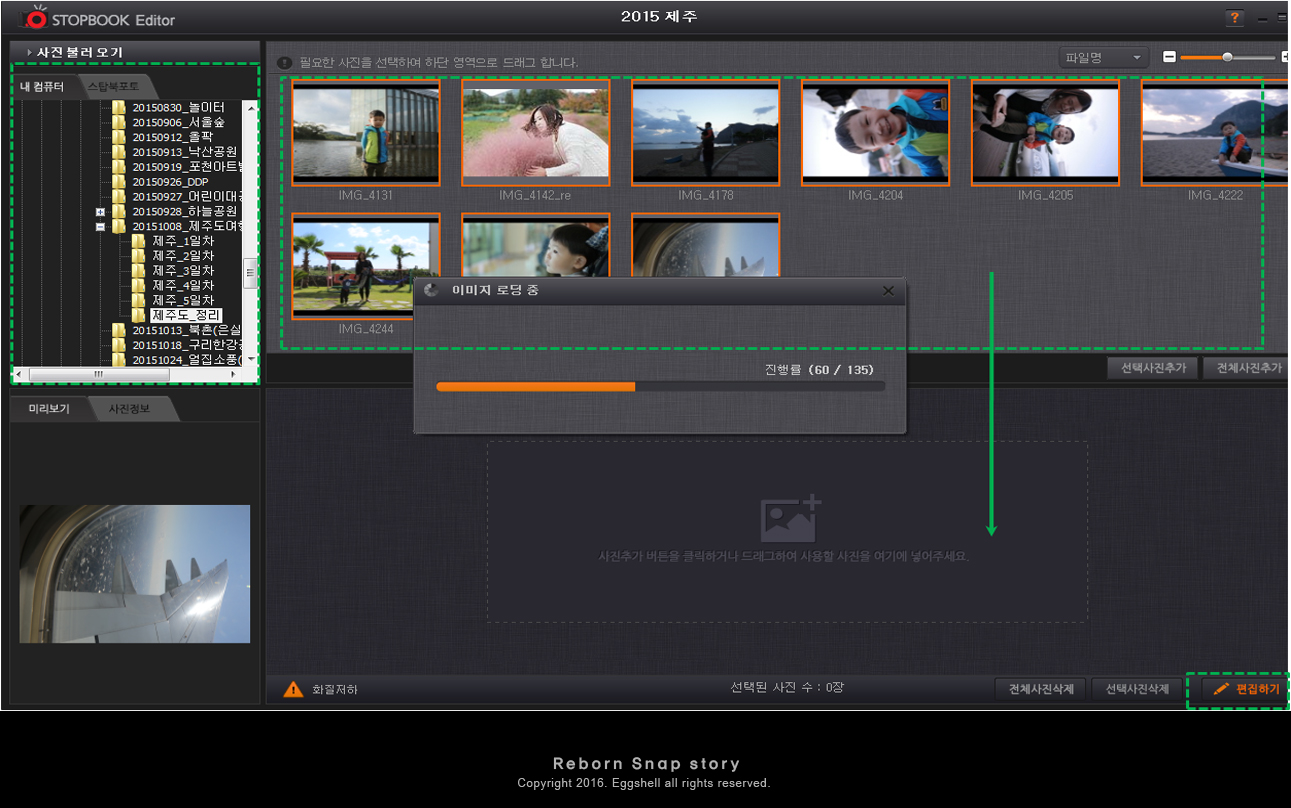Click the thumbnail size slider handle
The image size is (1291, 808).
click(x=1227, y=57)
